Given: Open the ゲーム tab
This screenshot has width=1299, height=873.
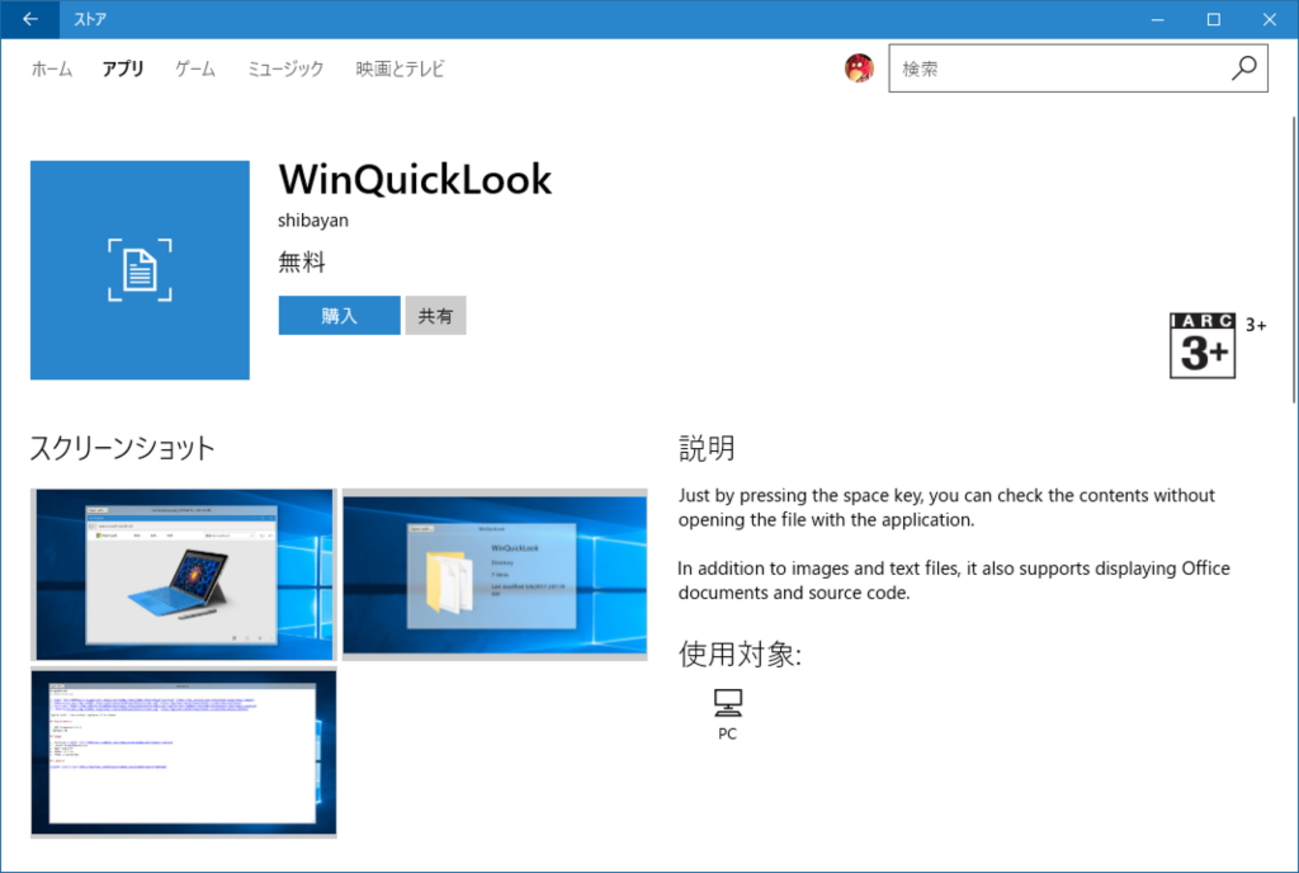Looking at the screenshot, I should coord(195,69).
